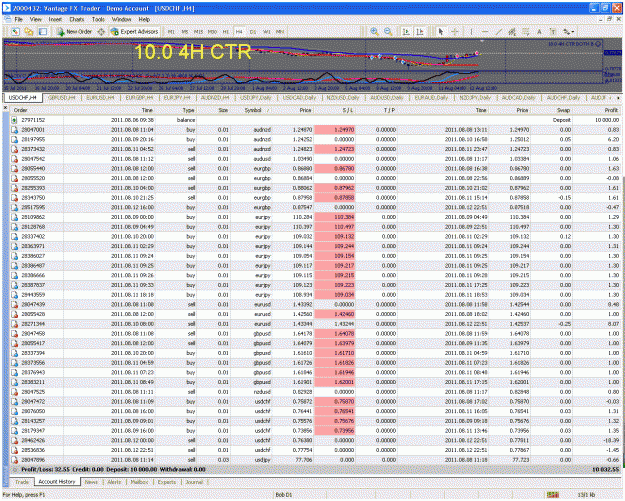
Task: Select the Equidistant Channel tool
Action: 512,31
